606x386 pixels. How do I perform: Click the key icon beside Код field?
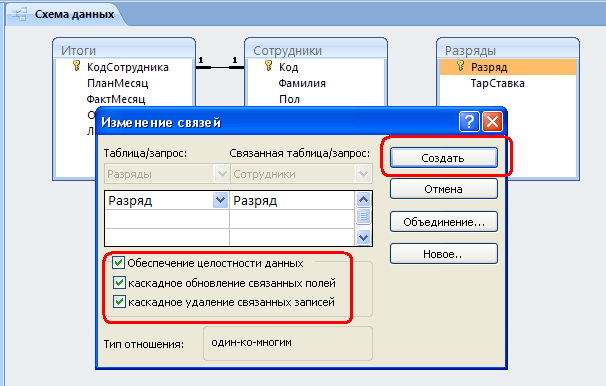pos(269,66)
